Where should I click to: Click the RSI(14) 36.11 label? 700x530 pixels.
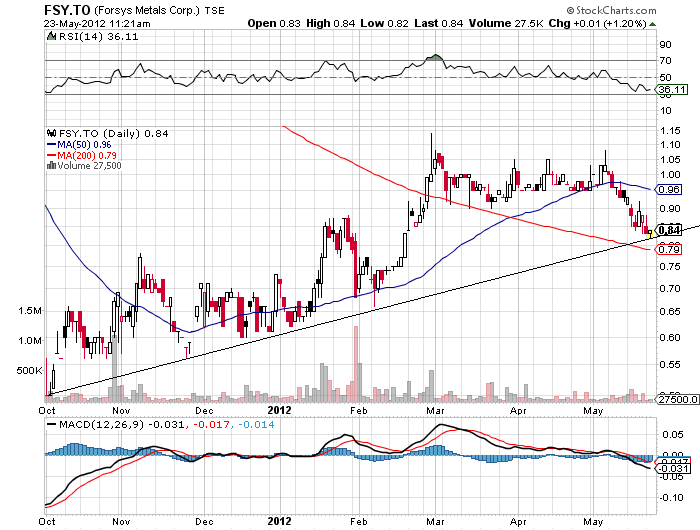pos(99,37)
